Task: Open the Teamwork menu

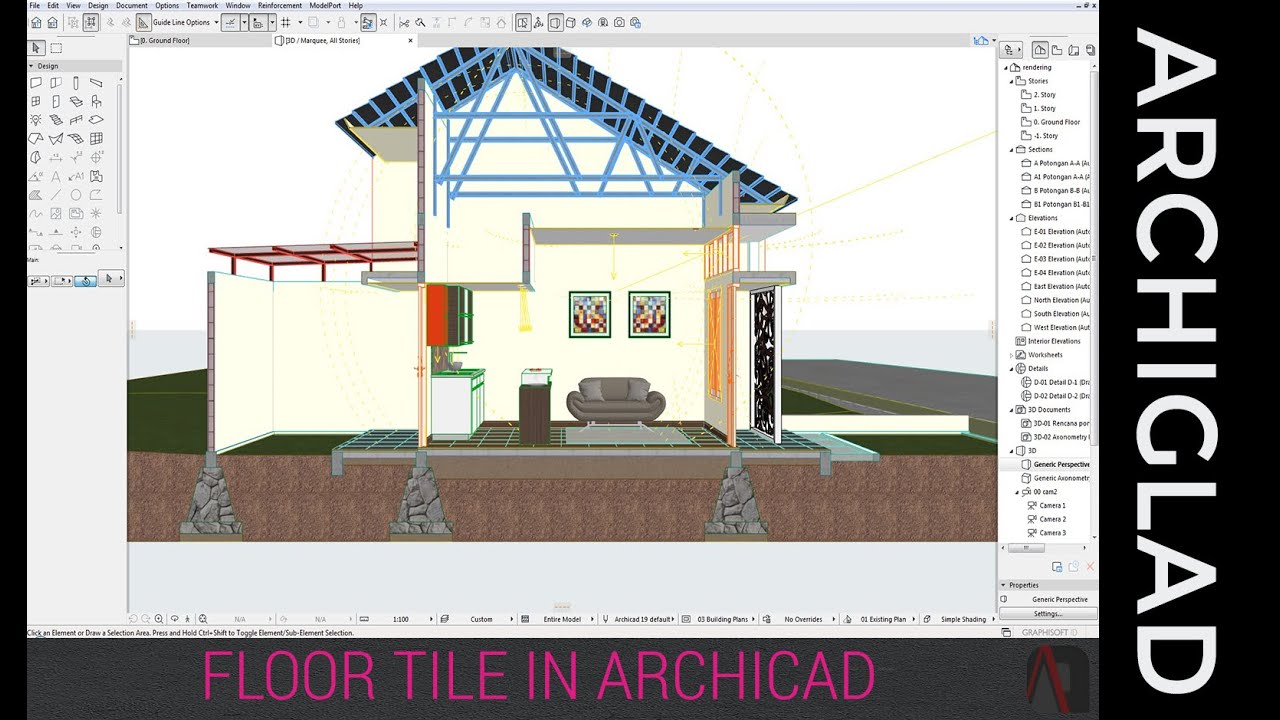Action: pos(202,5)
